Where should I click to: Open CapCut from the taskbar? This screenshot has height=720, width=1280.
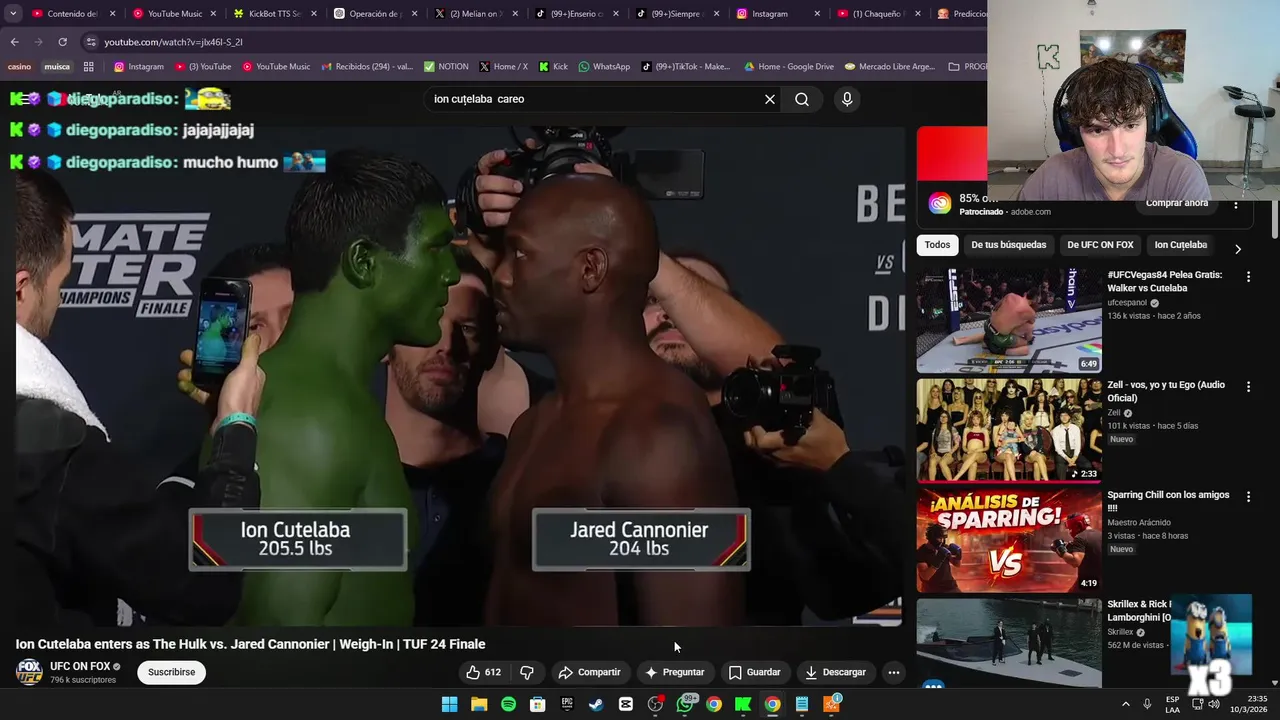626,704
